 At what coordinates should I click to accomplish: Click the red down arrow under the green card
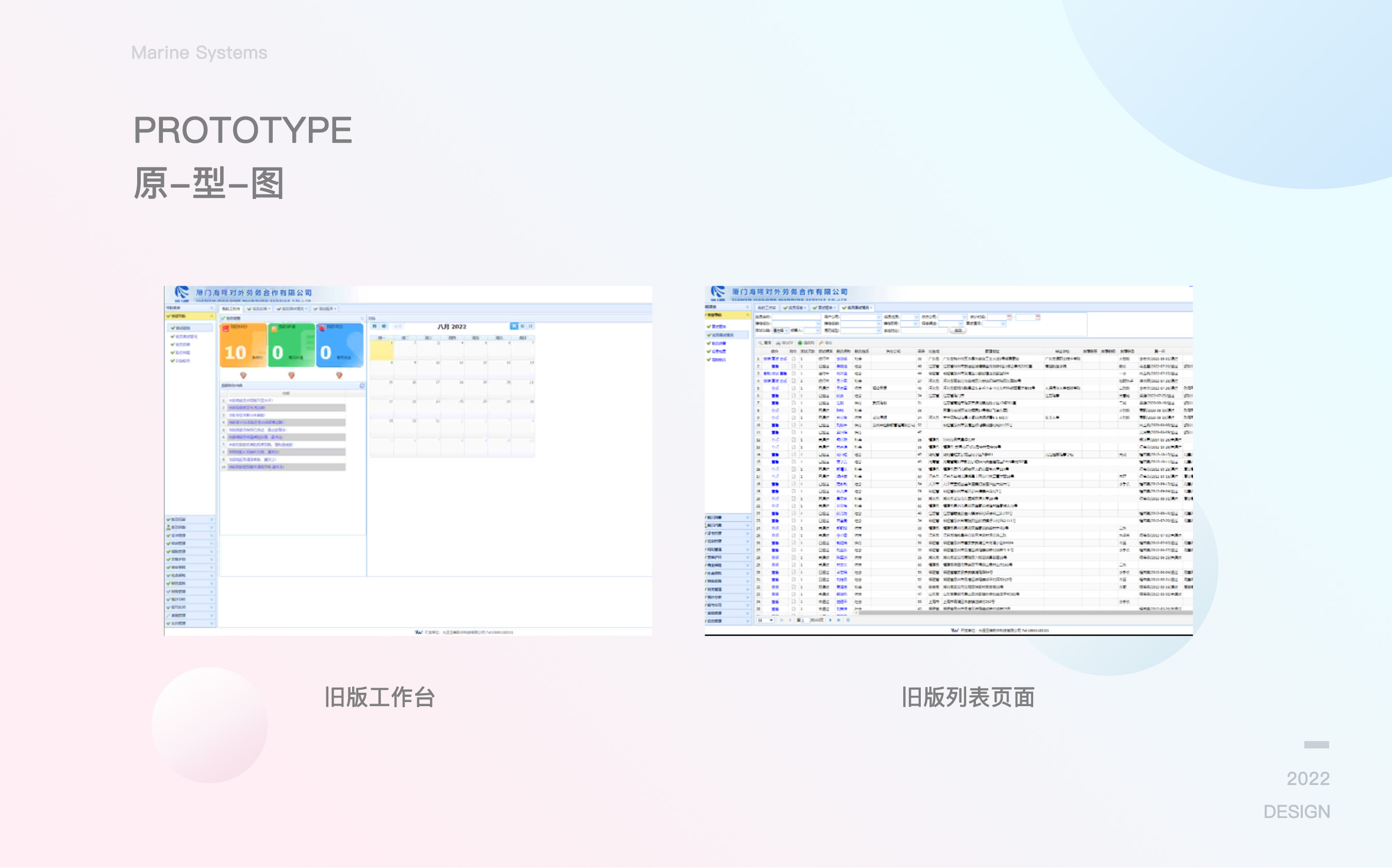292,375
